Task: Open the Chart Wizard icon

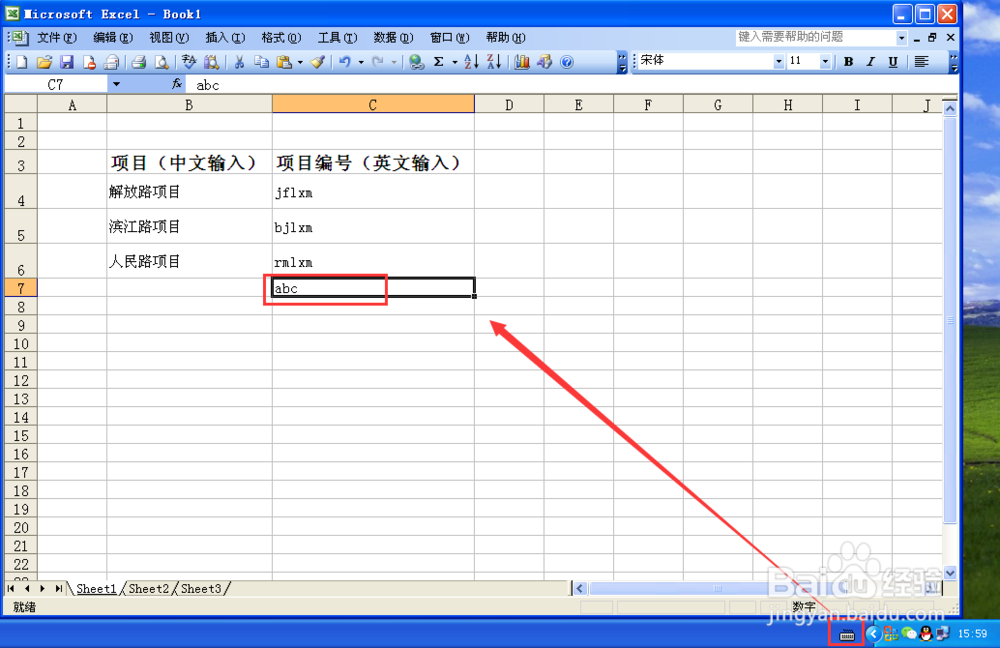Action: (522, 62)
